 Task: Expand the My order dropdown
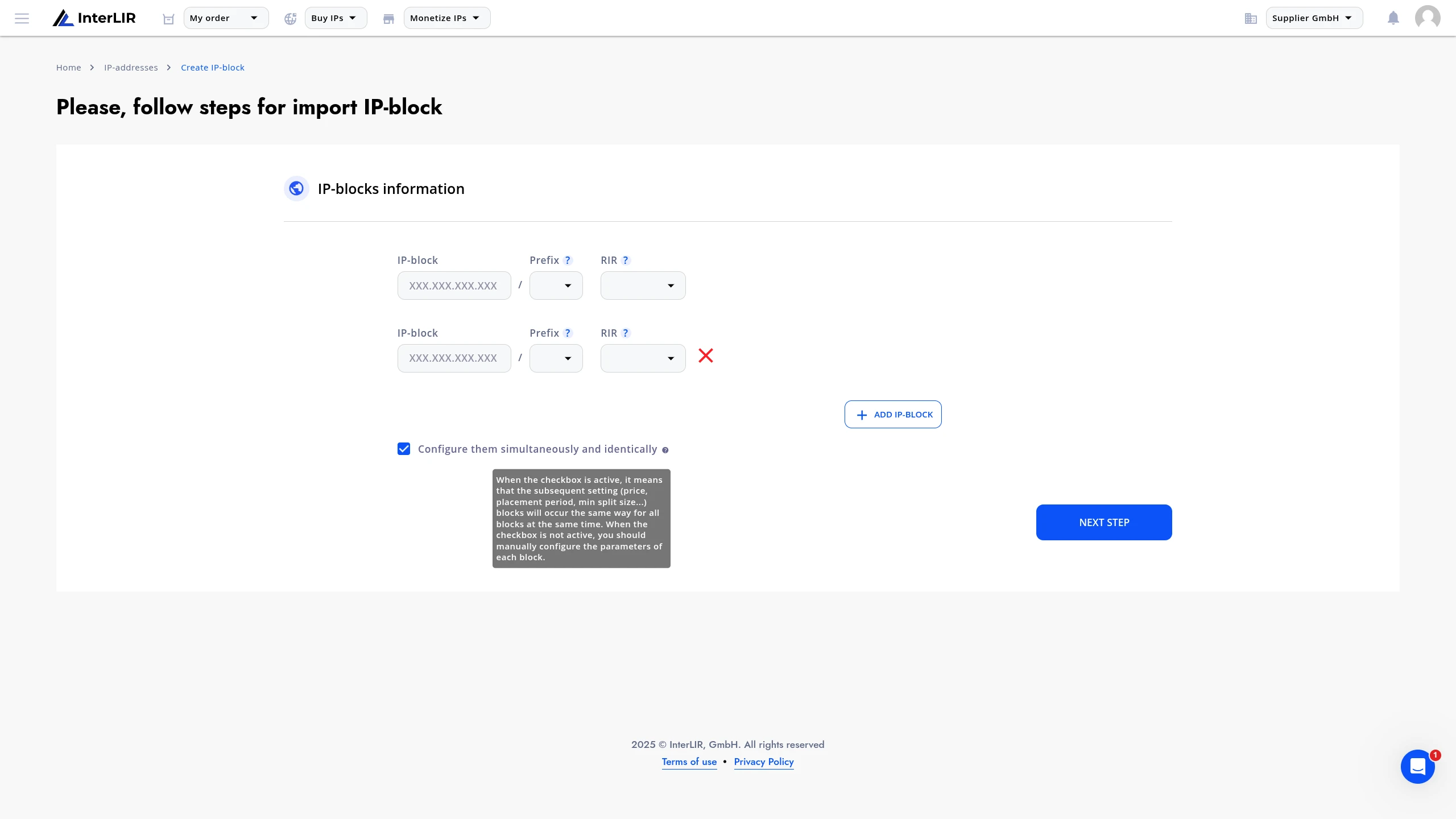(226, 18)
